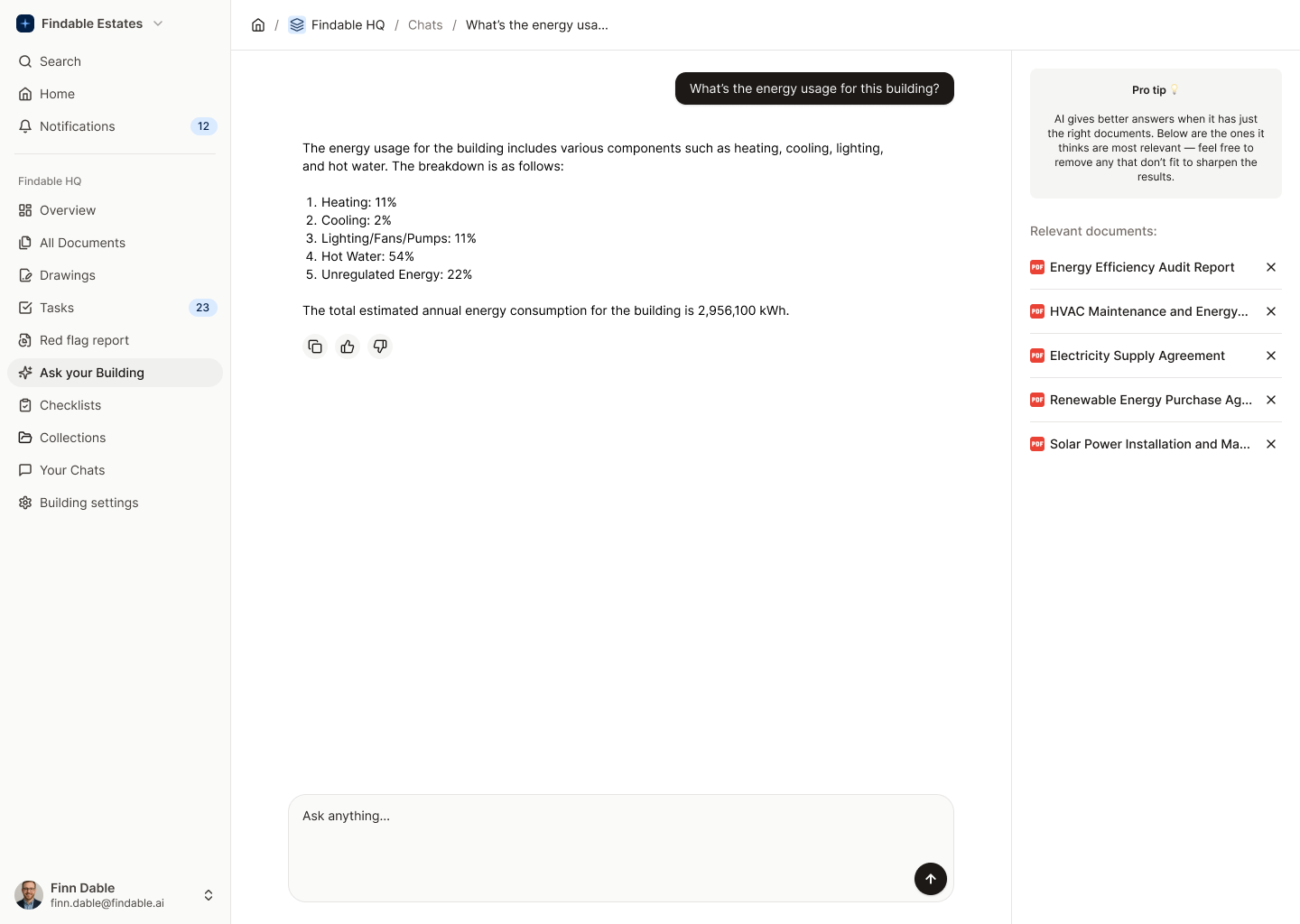Send the message with arrow button
1300x924 pixels.
931,879
